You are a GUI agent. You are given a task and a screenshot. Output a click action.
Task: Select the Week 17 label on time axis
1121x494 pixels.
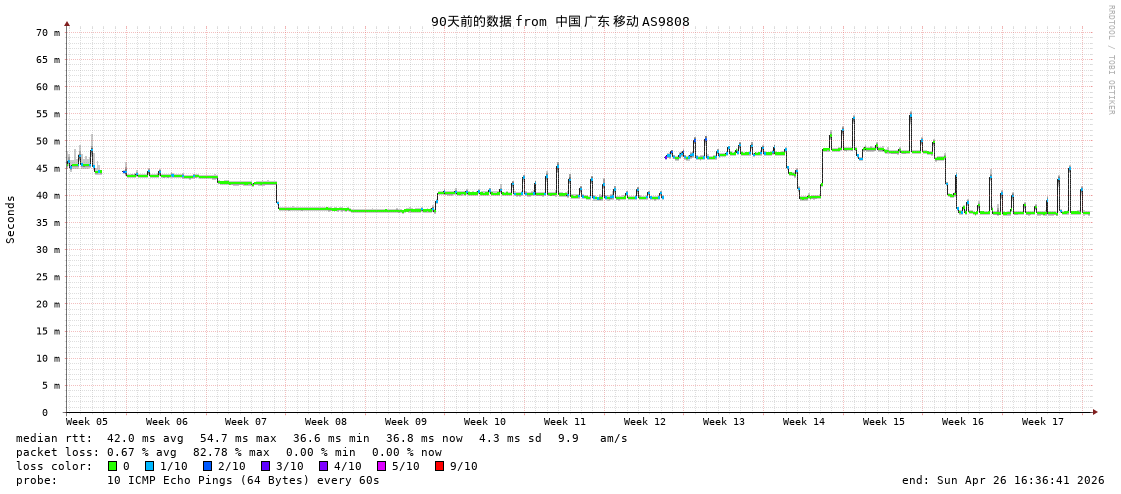coord(1042,422)
